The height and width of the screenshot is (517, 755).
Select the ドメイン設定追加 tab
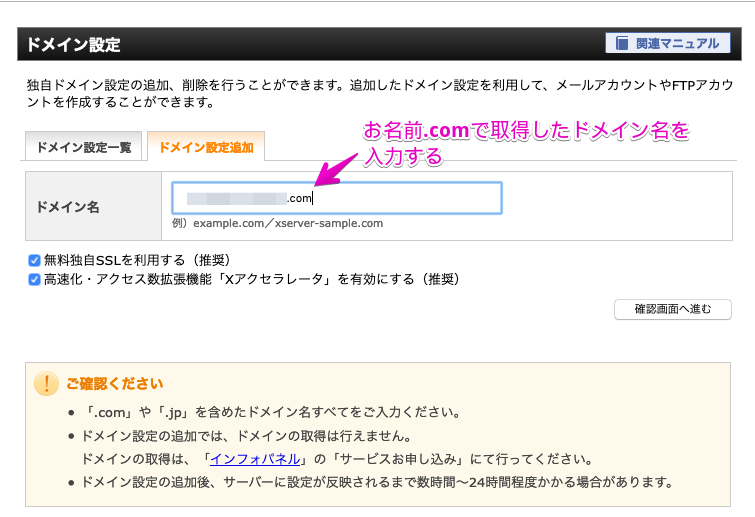(206, 146)
